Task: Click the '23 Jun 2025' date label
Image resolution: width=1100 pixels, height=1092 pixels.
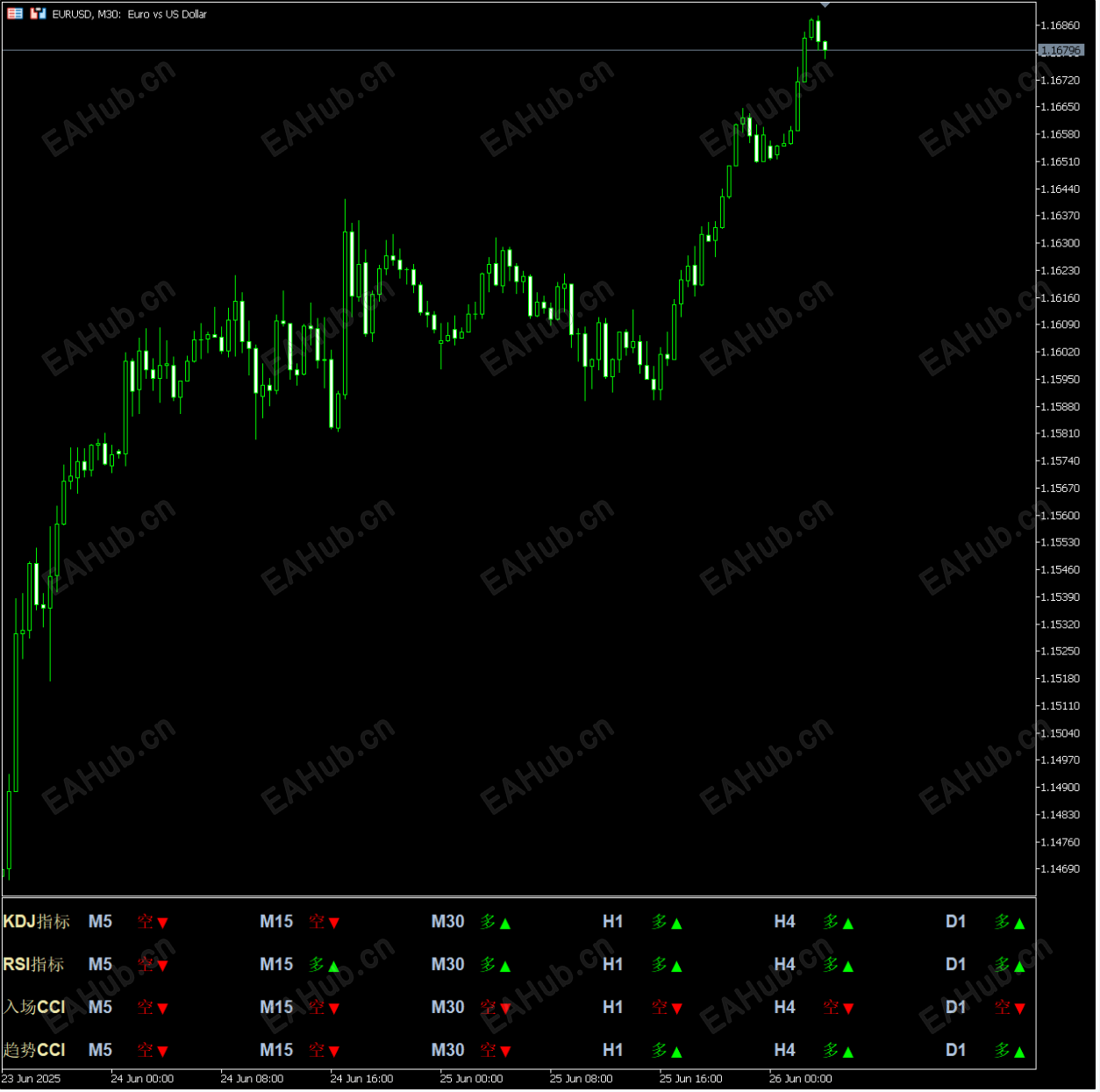Action: click(32, 1079)
